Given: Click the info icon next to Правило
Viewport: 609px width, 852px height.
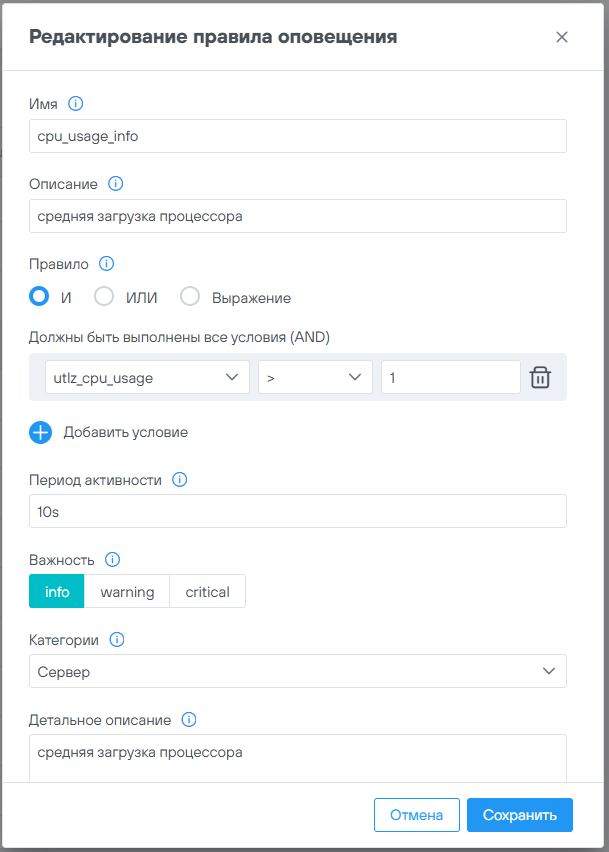Looking at the screenshot, I should [x=106, y=264].
